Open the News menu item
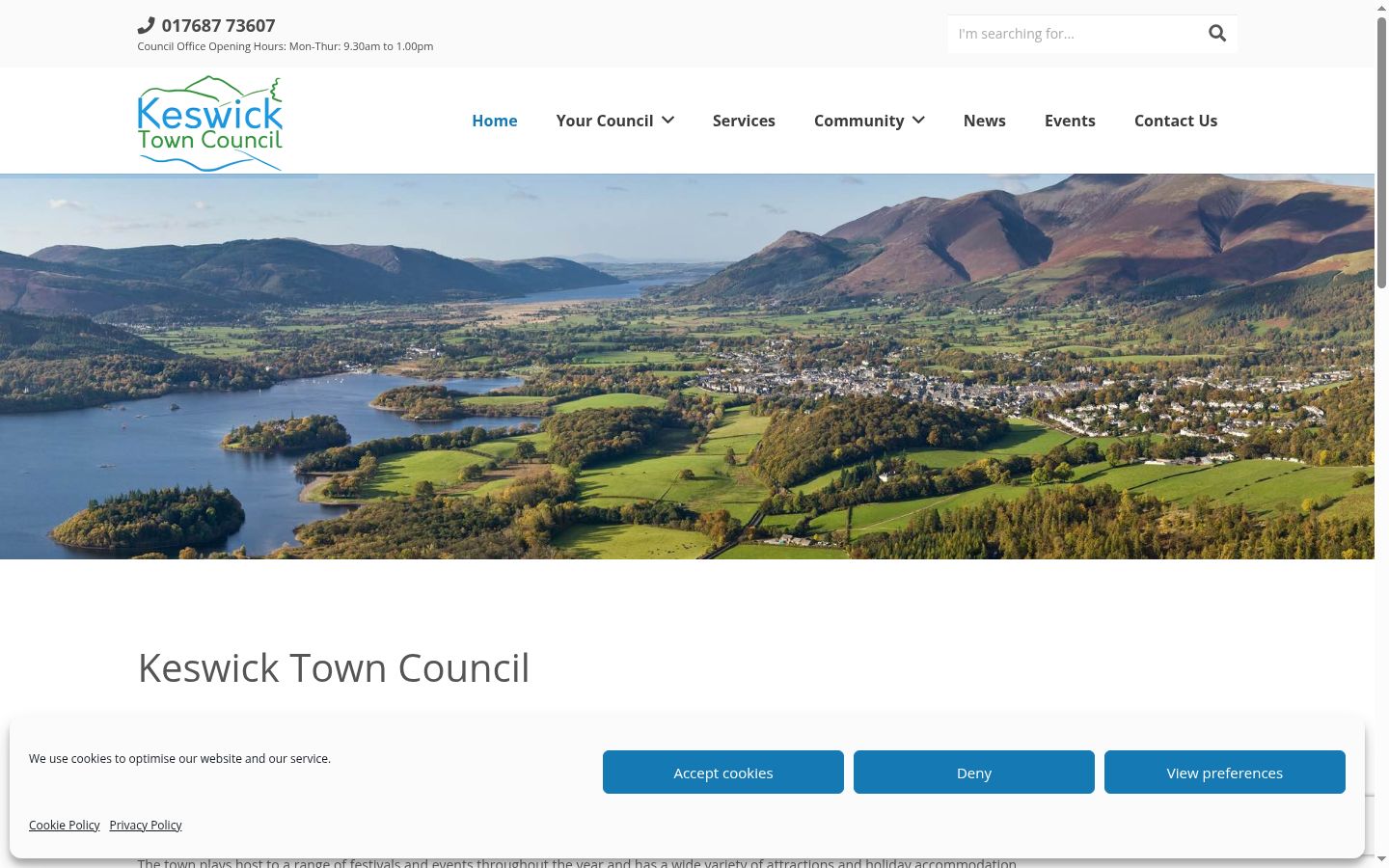Viewport: 1389px width, 868px height. point(985,121)
